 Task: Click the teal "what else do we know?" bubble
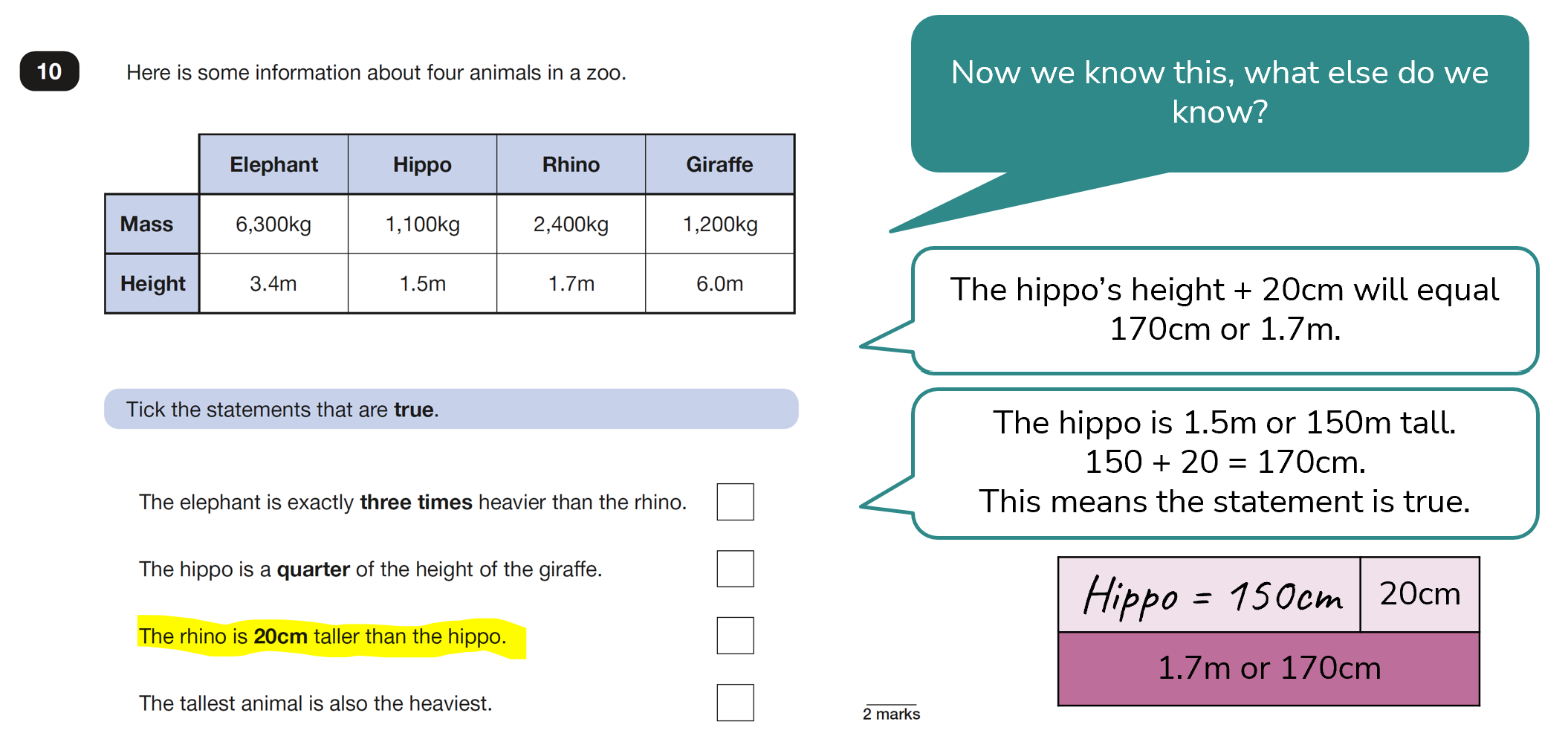1219,93
